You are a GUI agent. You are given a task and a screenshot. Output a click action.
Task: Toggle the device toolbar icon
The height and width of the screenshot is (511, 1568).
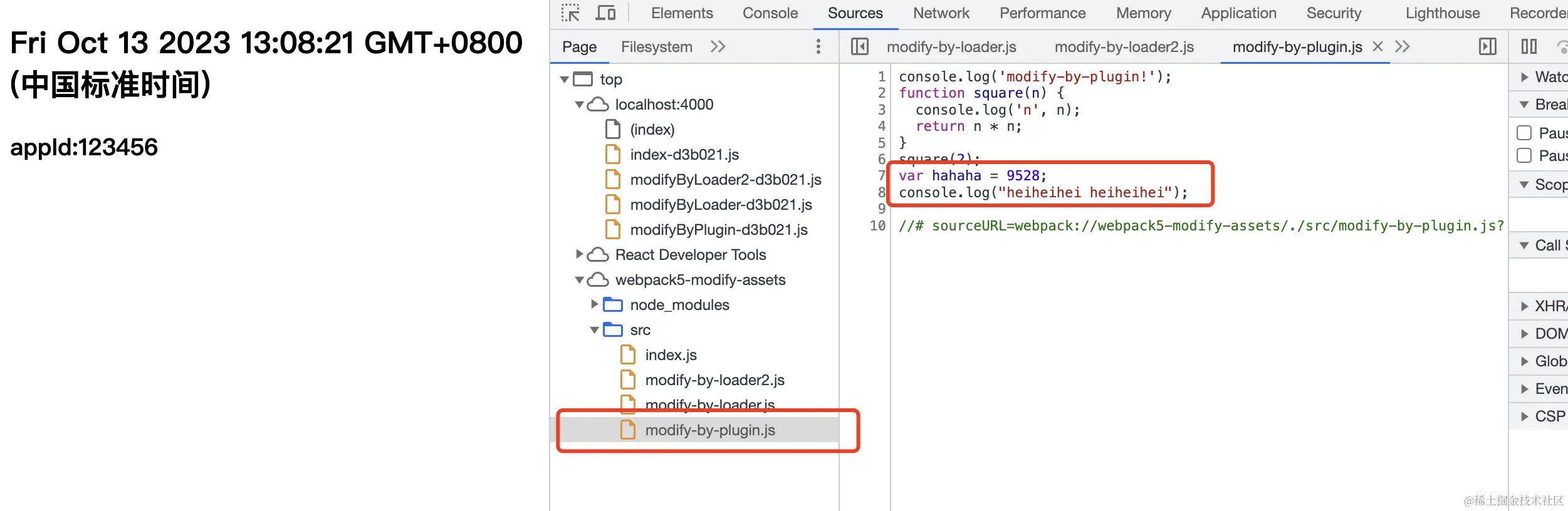(605, 13)
